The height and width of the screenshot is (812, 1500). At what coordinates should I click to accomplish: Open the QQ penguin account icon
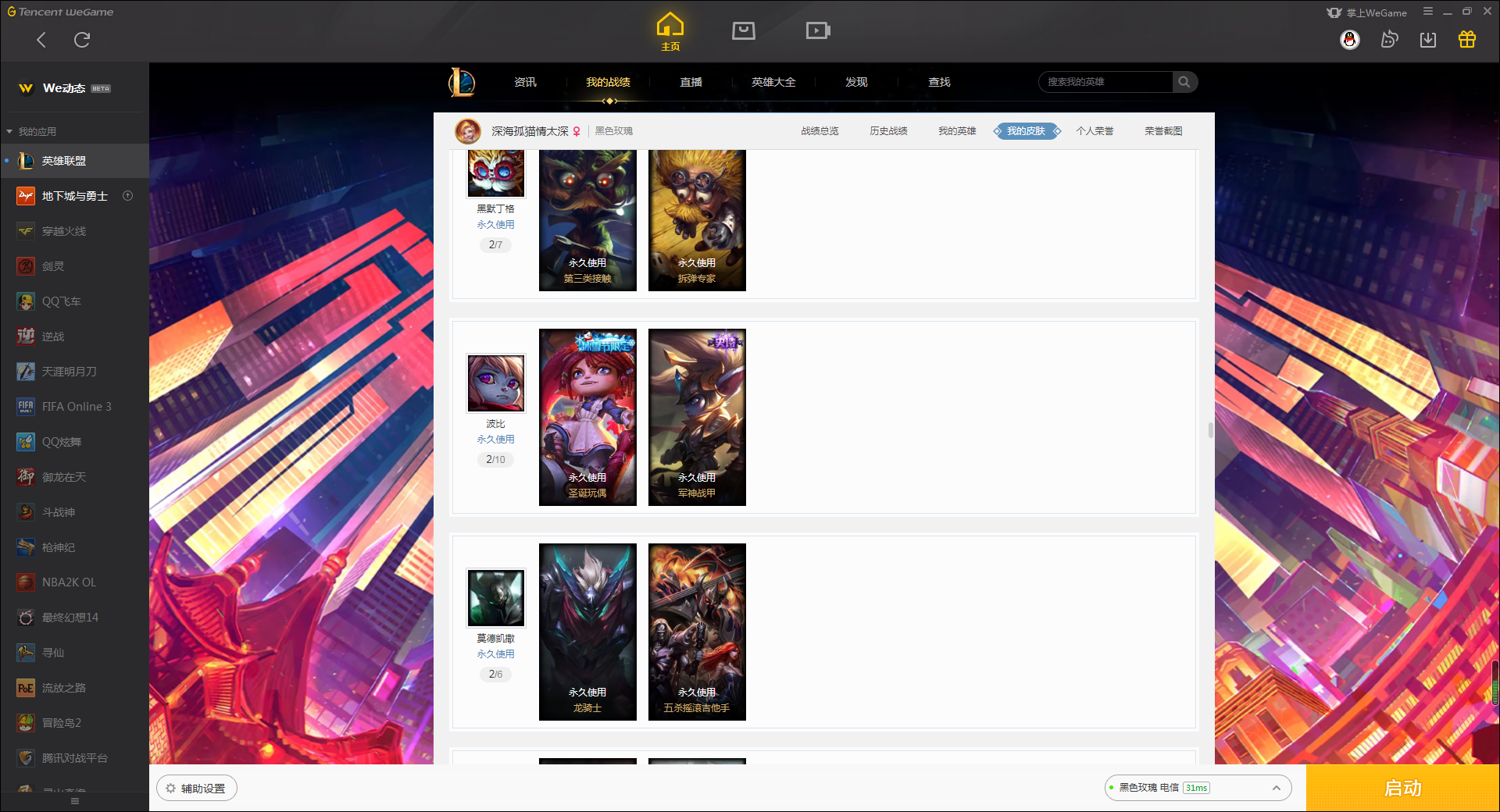pos(1350,40)
